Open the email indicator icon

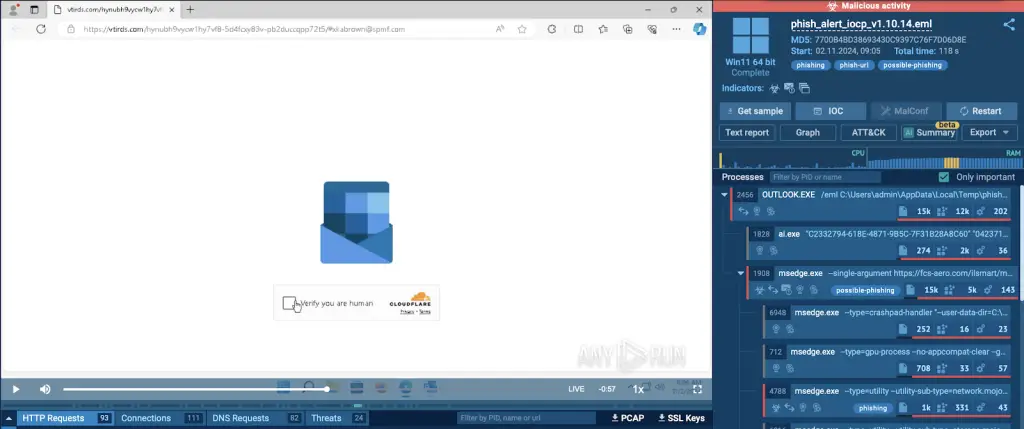pos(790,88)
